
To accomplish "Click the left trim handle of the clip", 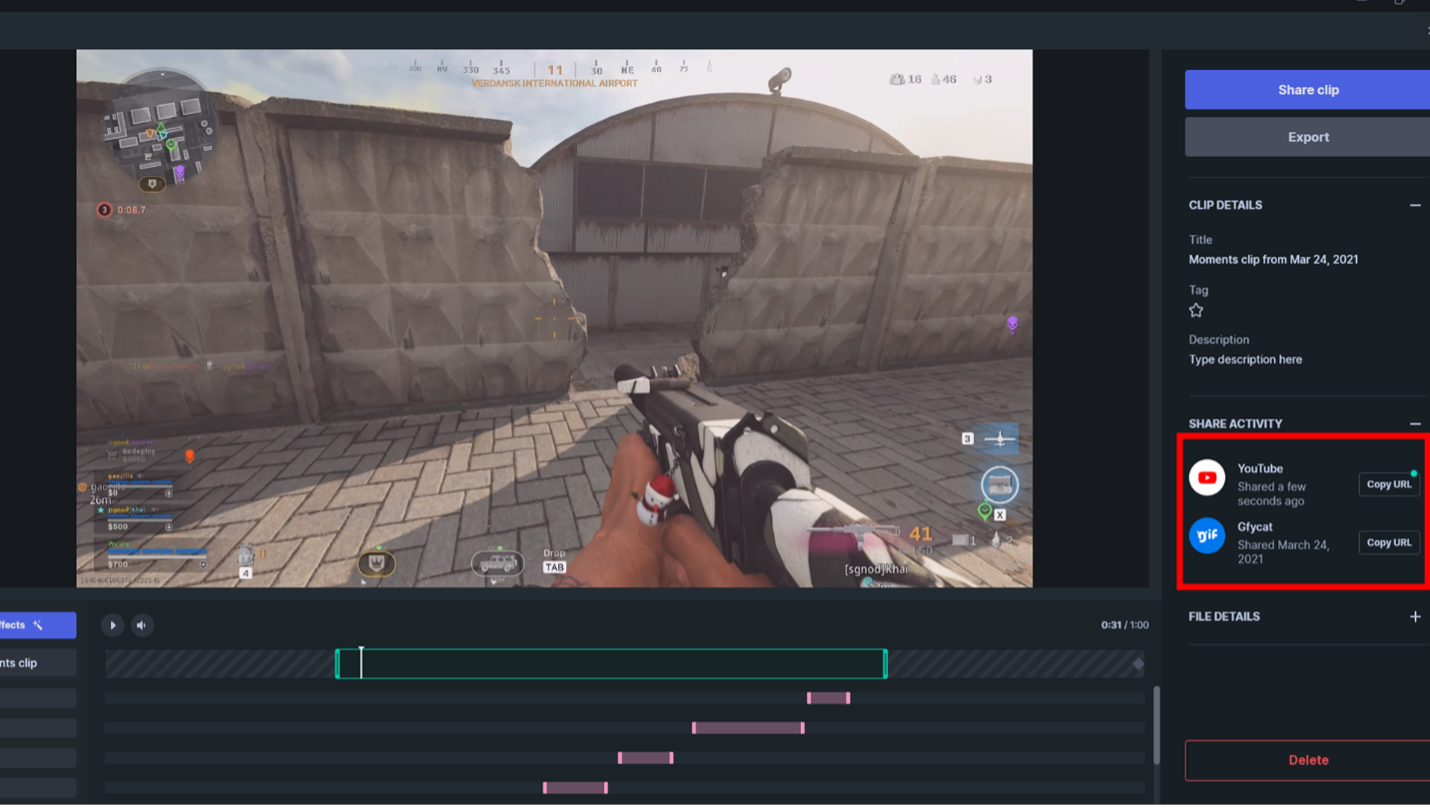I will (x=338, y=663).
